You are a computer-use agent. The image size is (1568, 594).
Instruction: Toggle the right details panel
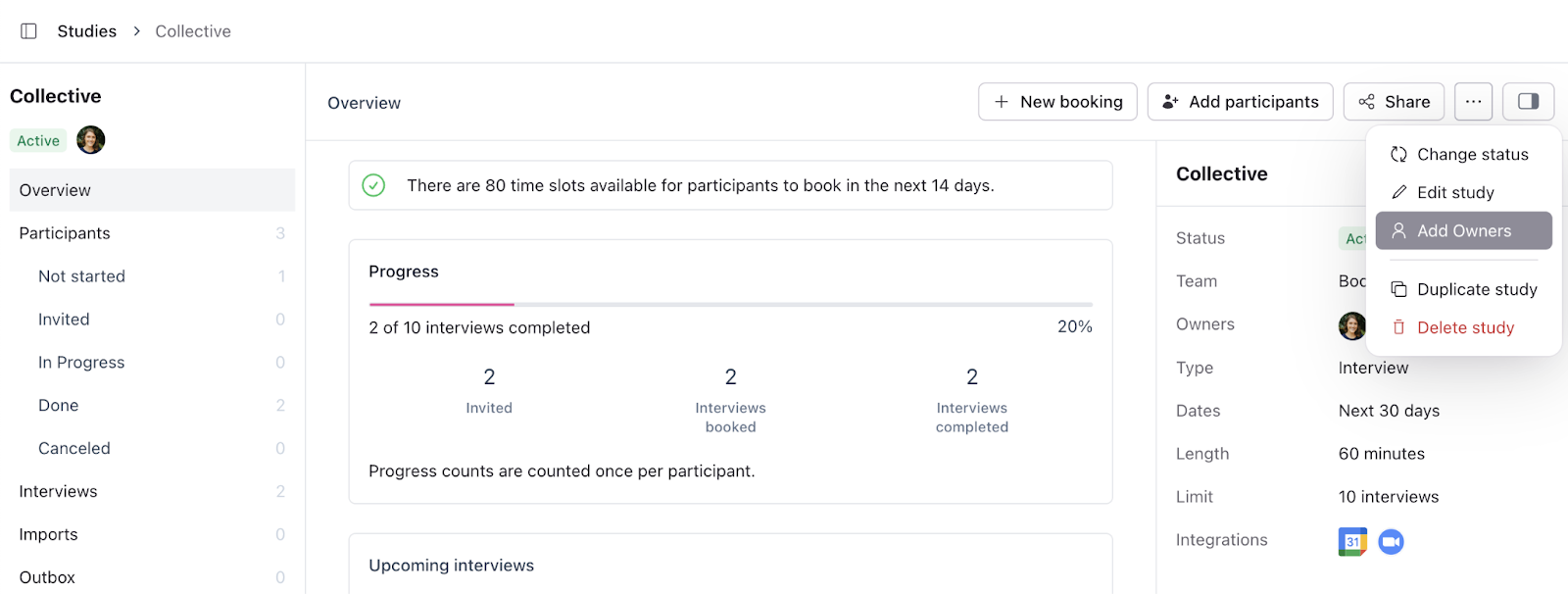[1528, 102]
